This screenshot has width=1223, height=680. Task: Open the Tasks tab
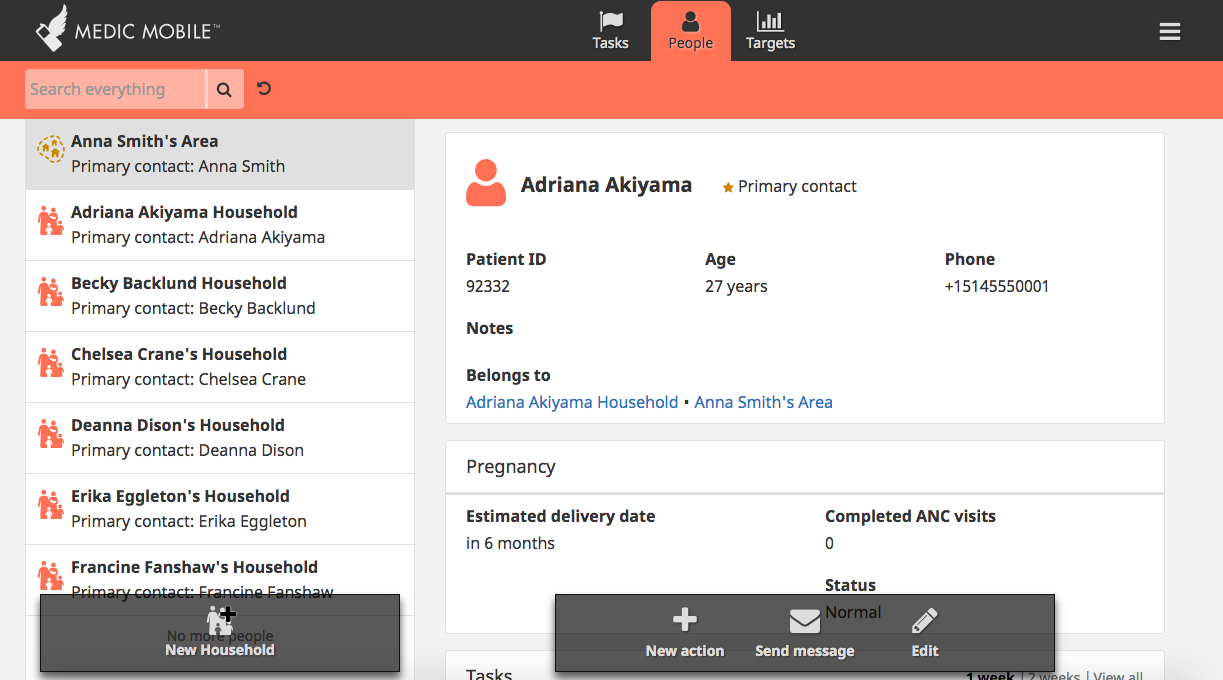tap(610, 31)
